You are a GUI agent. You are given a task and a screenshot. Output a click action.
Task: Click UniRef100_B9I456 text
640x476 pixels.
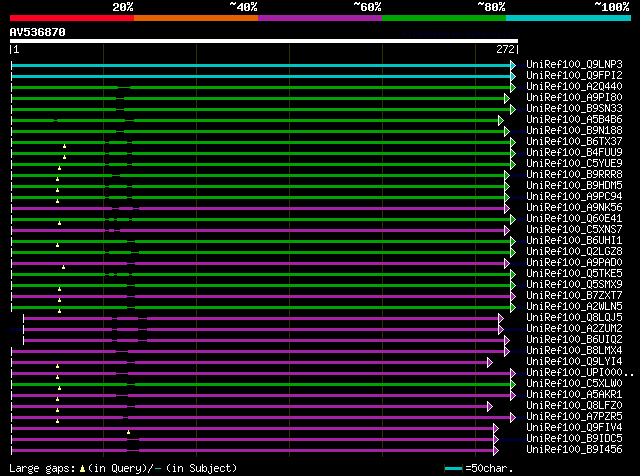pos(574,450)
